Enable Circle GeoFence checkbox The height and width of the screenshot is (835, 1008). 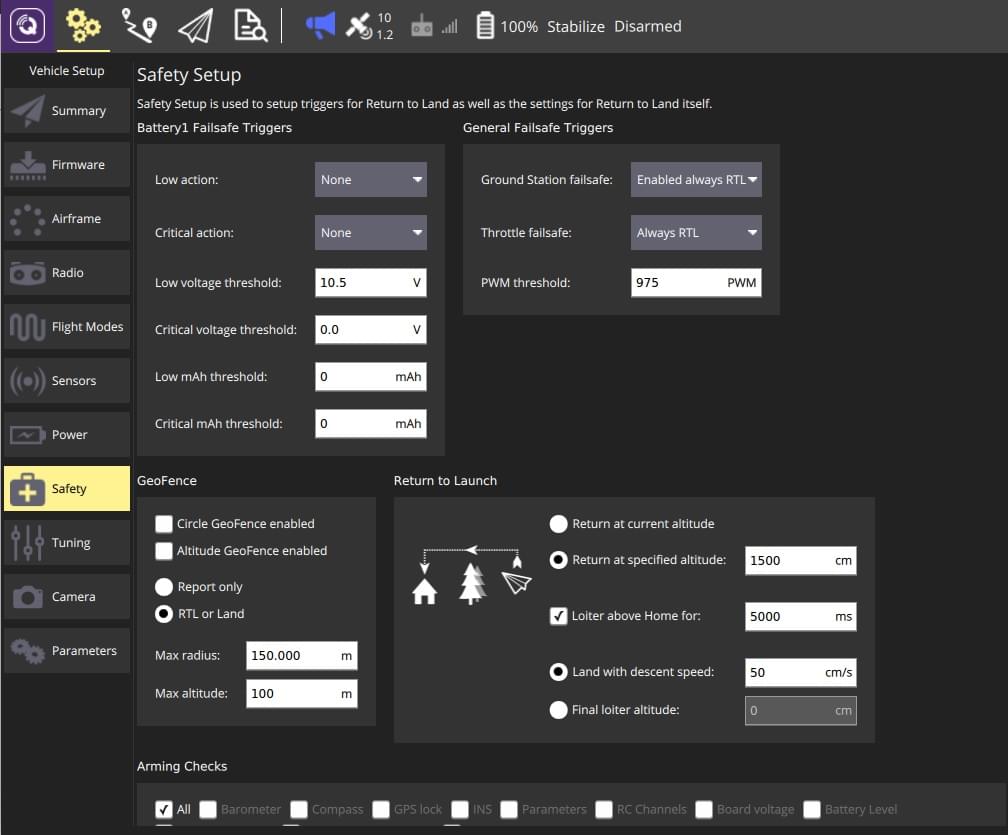(164, 524)
